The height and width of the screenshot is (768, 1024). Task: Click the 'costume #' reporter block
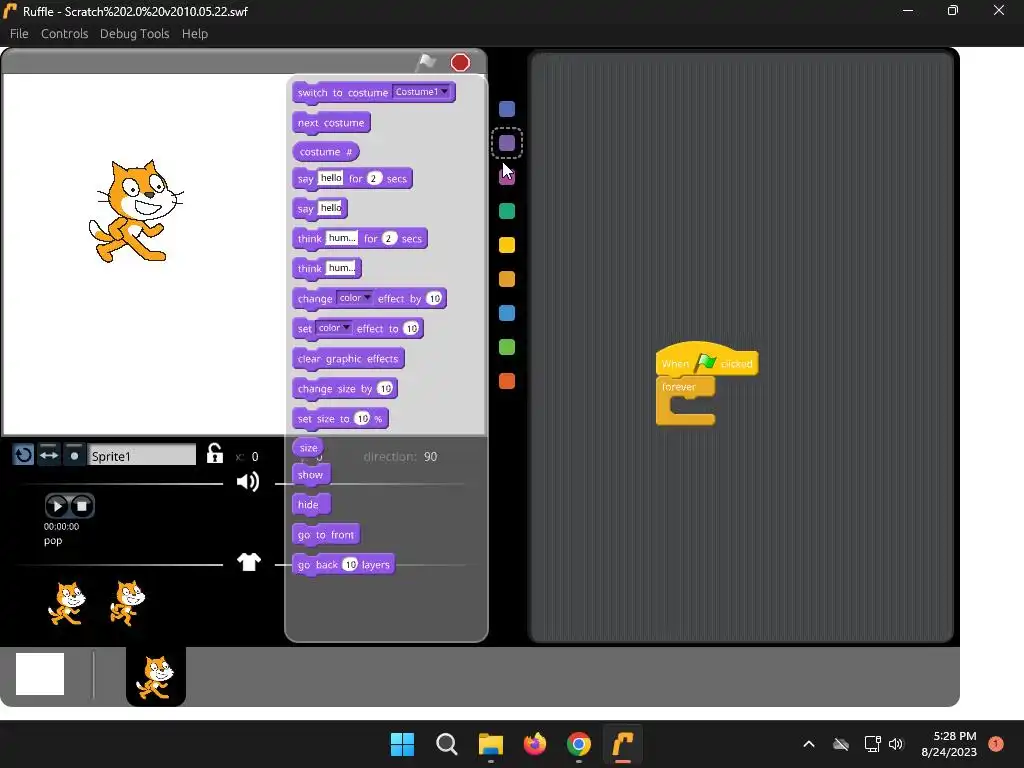pyautogui.click(x=325, y=152)
